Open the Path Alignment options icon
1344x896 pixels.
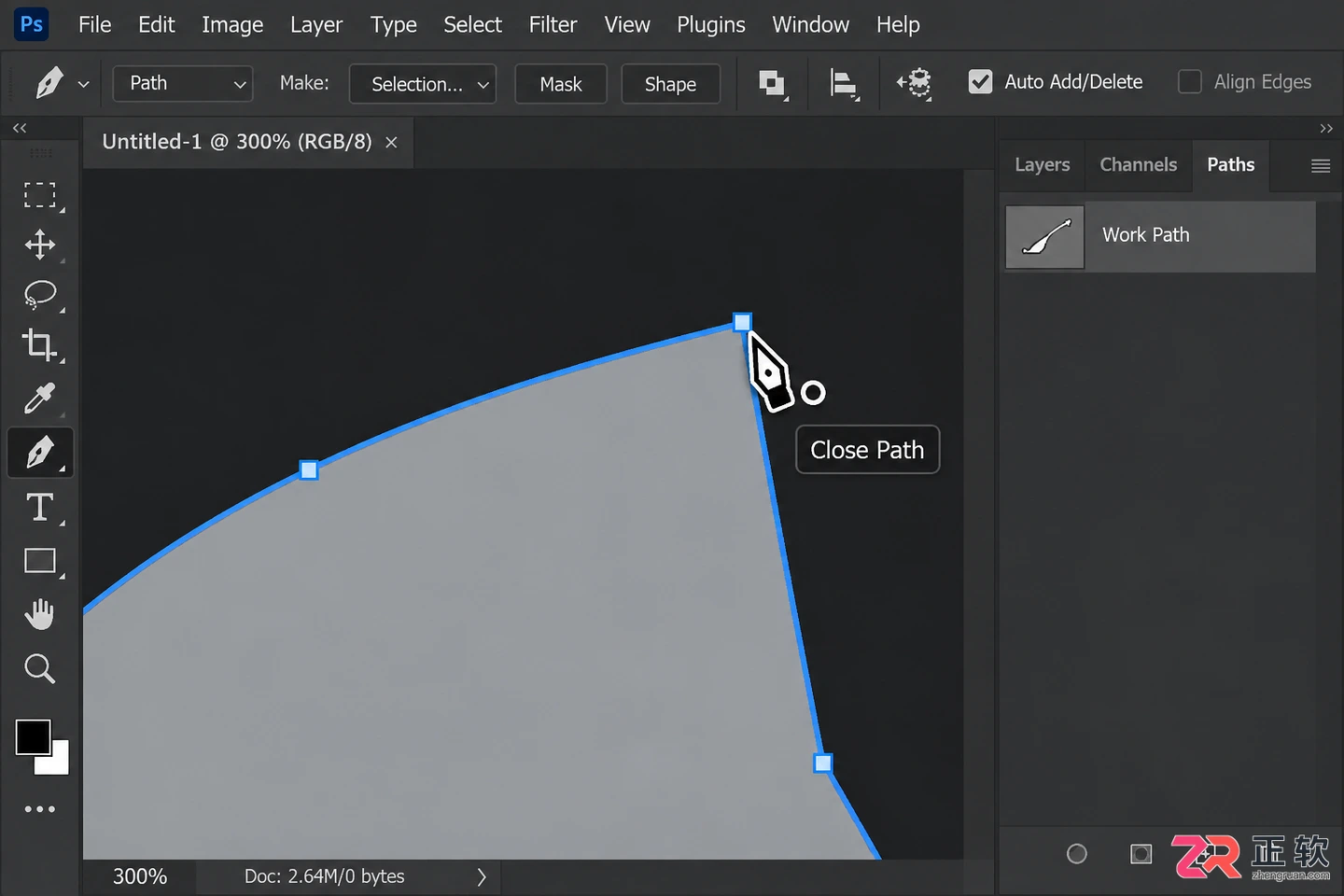click(x=844, y=83)
